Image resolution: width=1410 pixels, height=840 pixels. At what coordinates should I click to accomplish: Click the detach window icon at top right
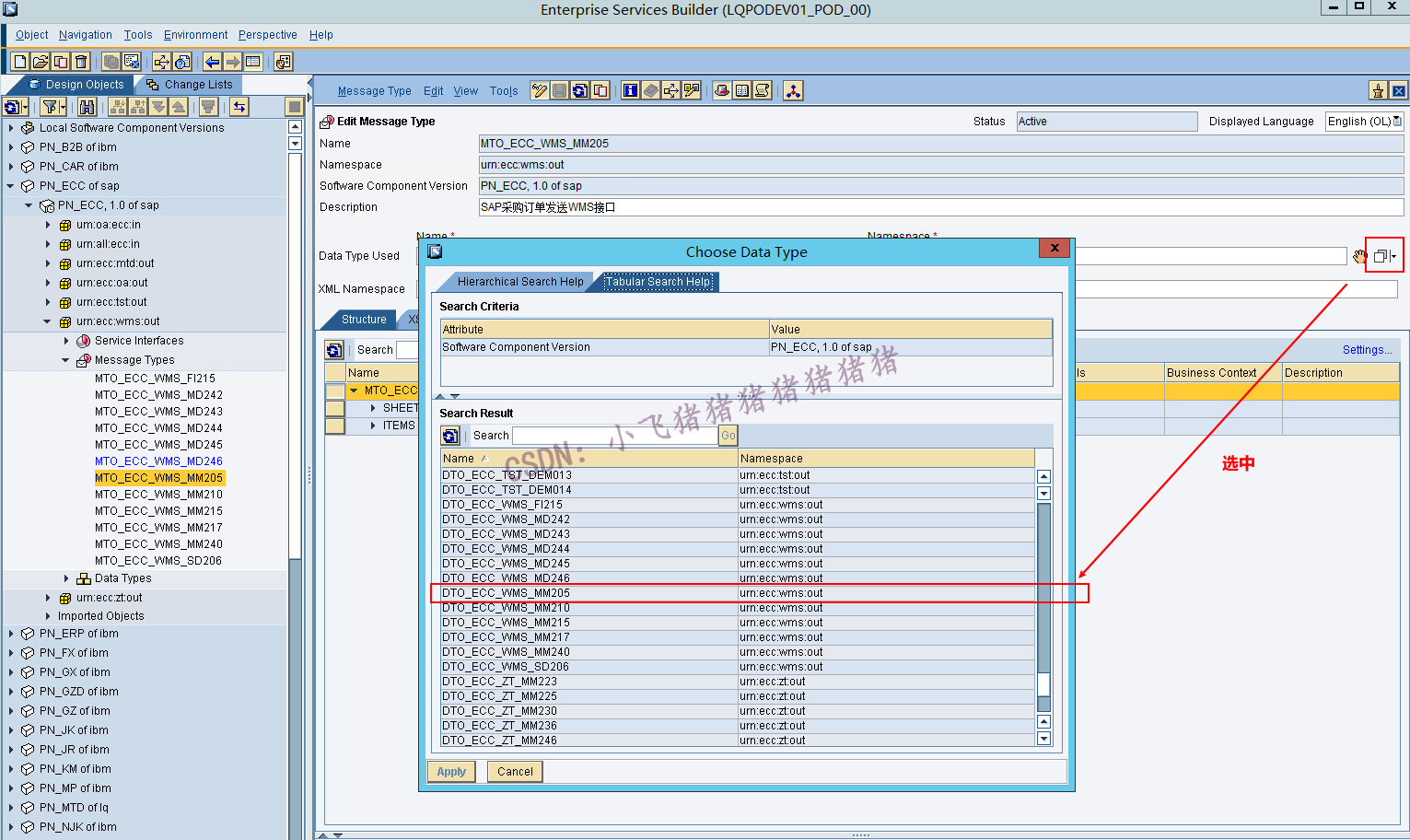coord(1399,90)
